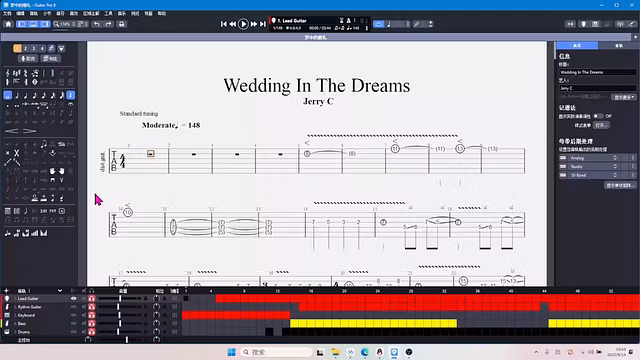
Task: Toggle Rhythm Guitar track visibility
Action: coord(73,307)
